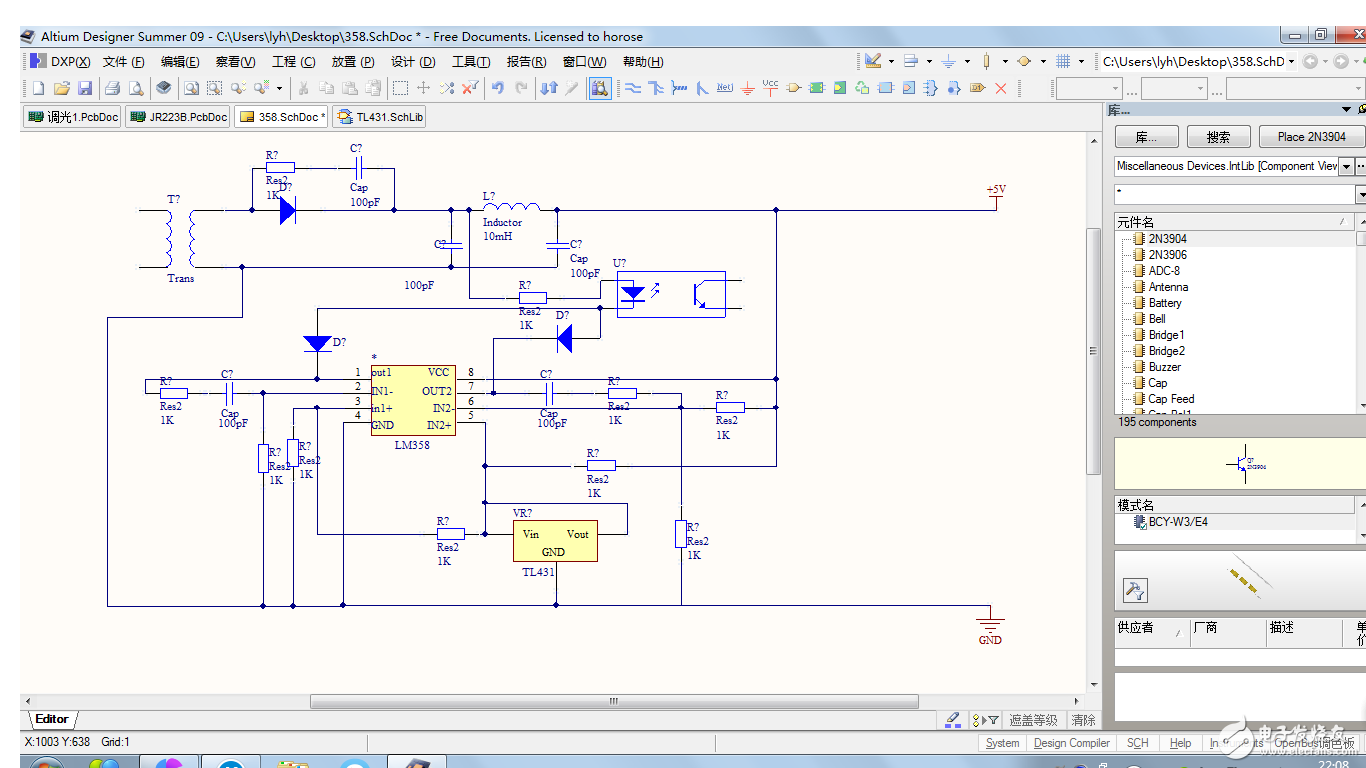Create a new document with the blank page icon
Viewport: 1366px width, 768px height.
click(38, 88)
